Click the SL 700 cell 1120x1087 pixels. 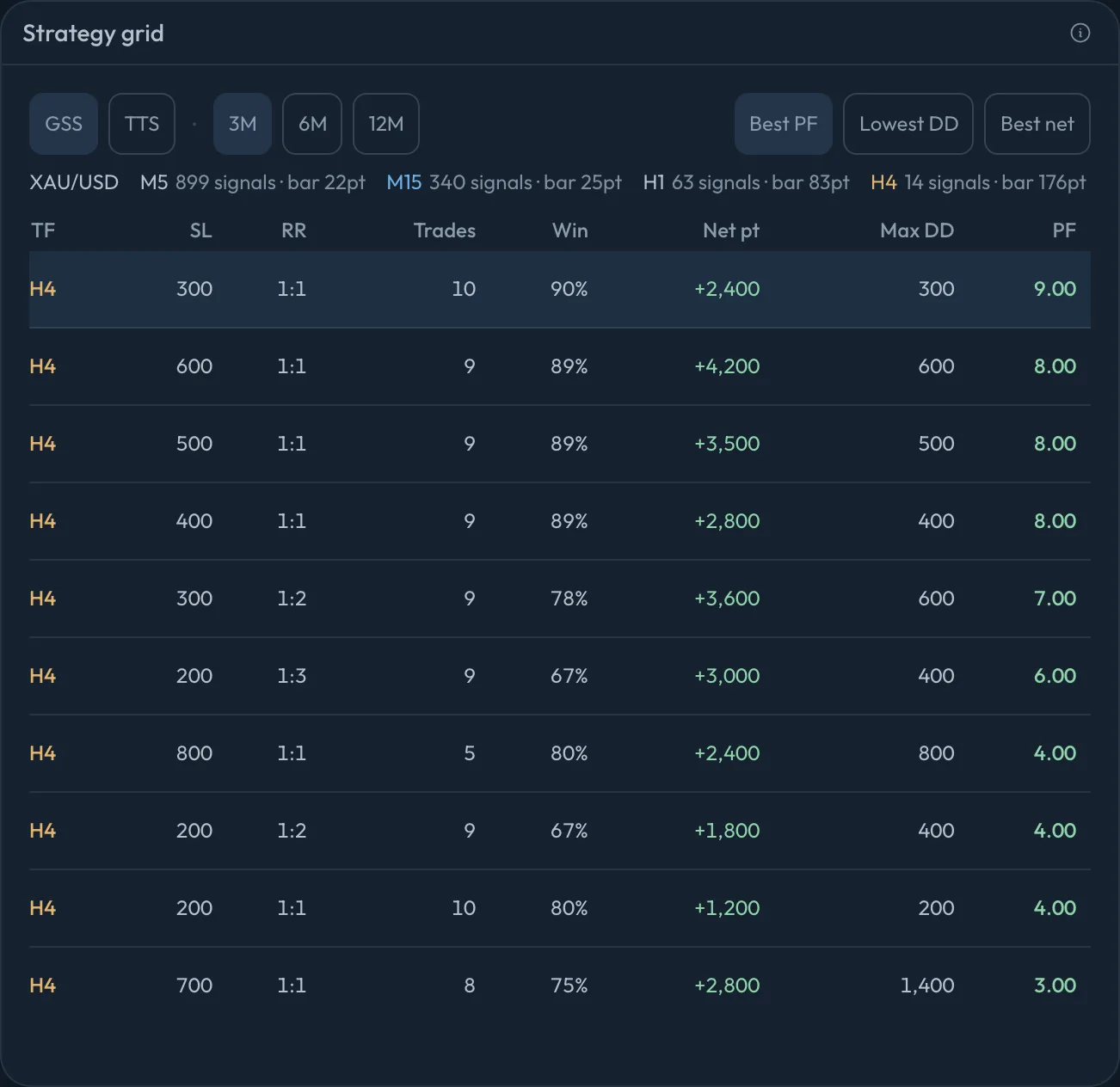tap(194, 986)
